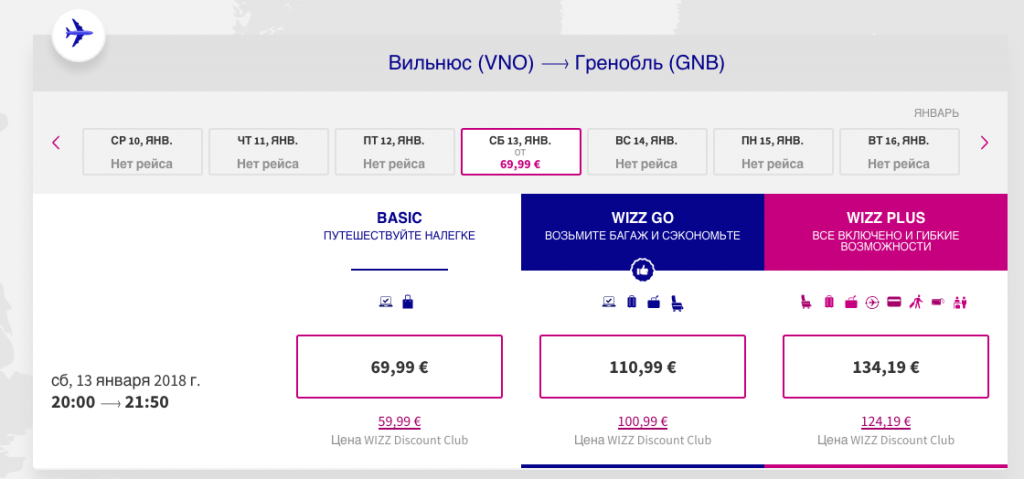Show later dates with the right arrow
Viewport: 1024px width, 479px height.
(x=984, y=142)
